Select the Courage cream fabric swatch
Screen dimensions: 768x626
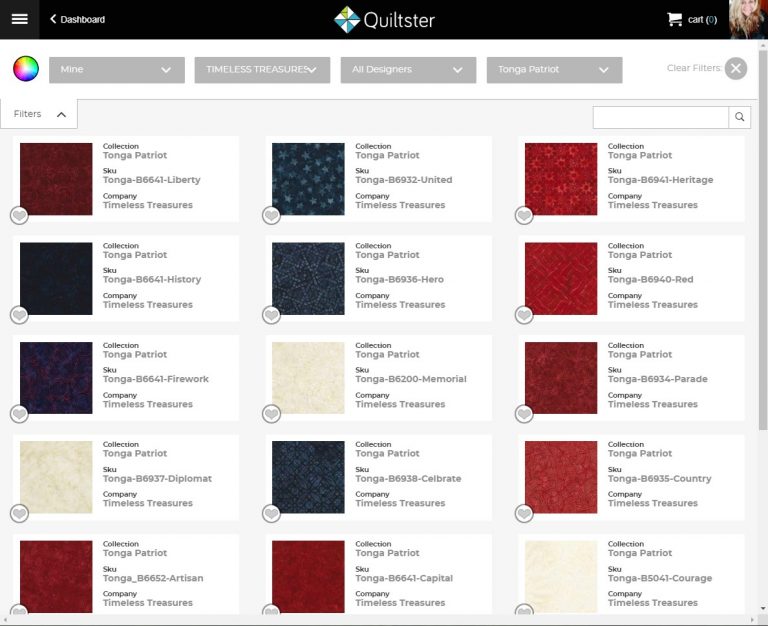click(x=561, y=577)
